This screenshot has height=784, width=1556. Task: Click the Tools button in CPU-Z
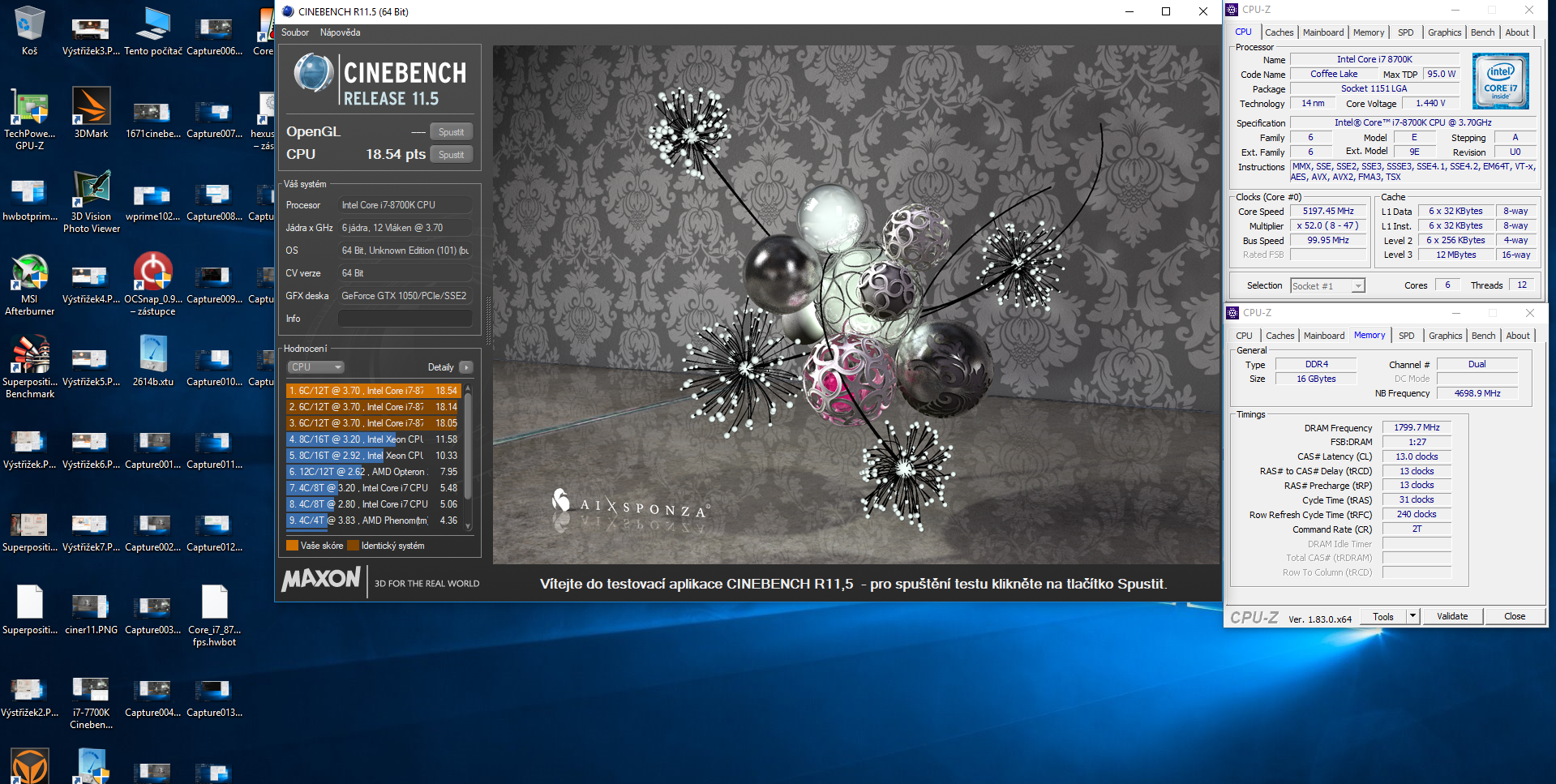pos(1383,616)
